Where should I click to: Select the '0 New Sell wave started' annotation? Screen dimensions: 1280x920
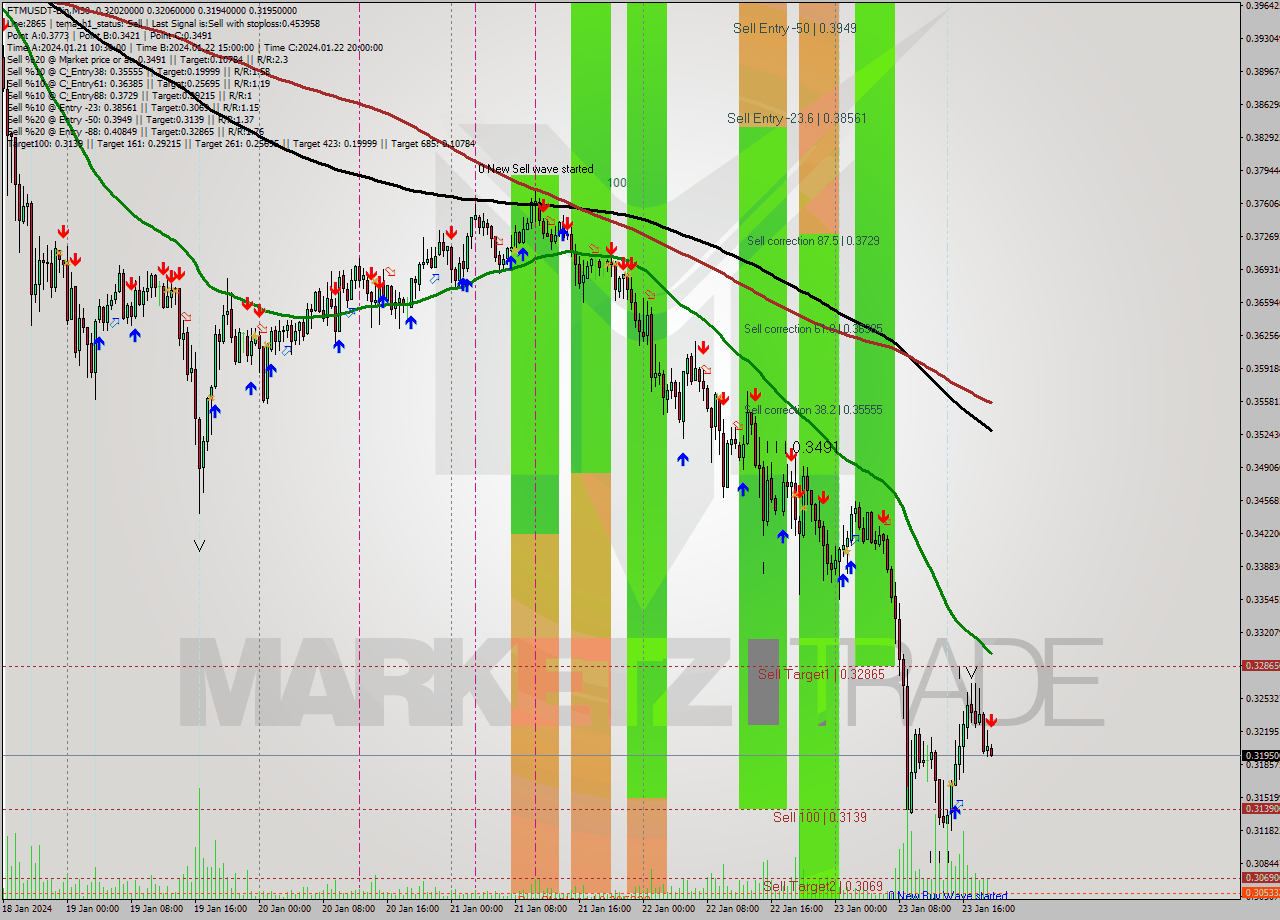(x=535, y=169)
